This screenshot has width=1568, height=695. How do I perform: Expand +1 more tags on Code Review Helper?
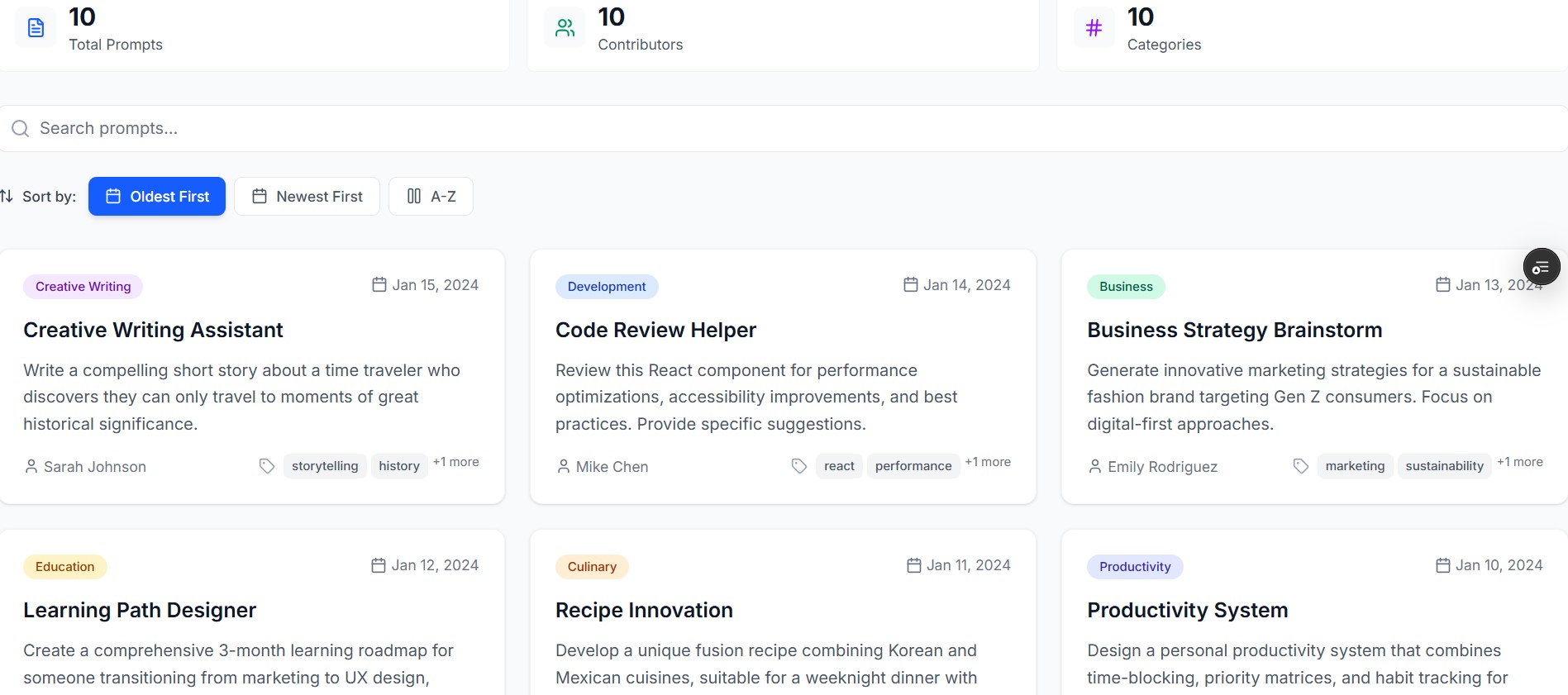pos(988,462)
